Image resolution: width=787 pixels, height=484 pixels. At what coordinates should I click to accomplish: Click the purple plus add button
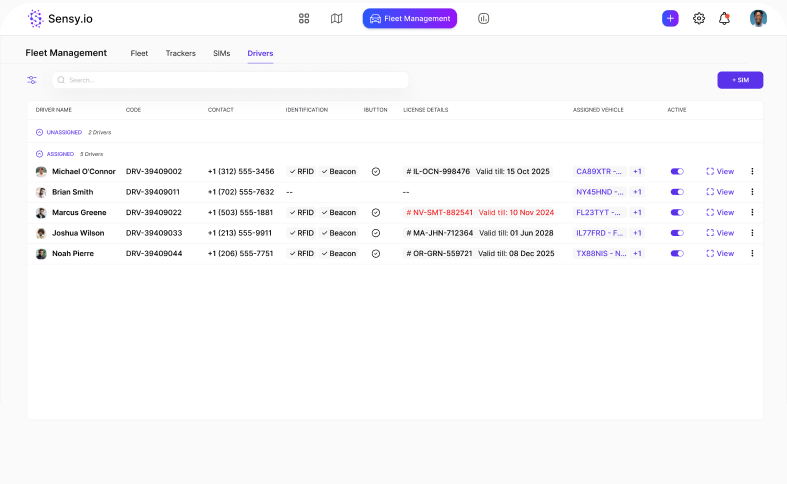coord(670,18)
